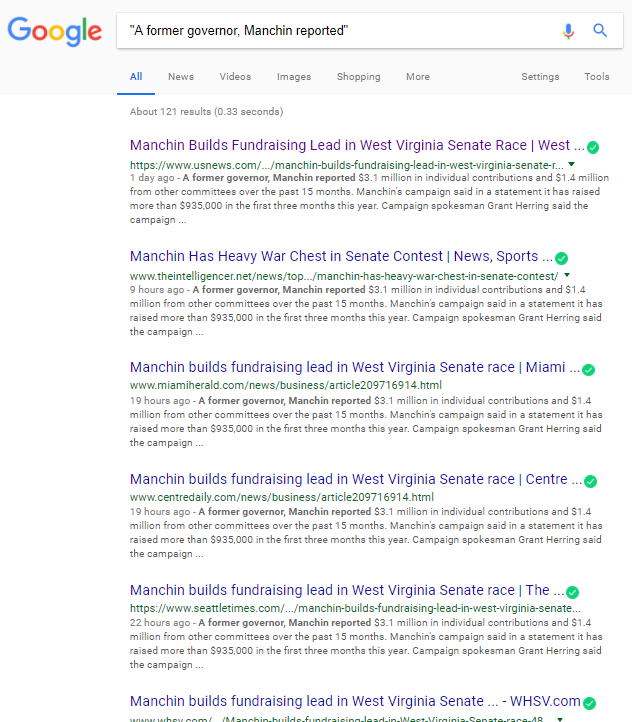The width and height of the screenshot is (632, 722).
Task: Click the green checkmark beside the WHSV.com result
Action: click(x=589, y=703)
